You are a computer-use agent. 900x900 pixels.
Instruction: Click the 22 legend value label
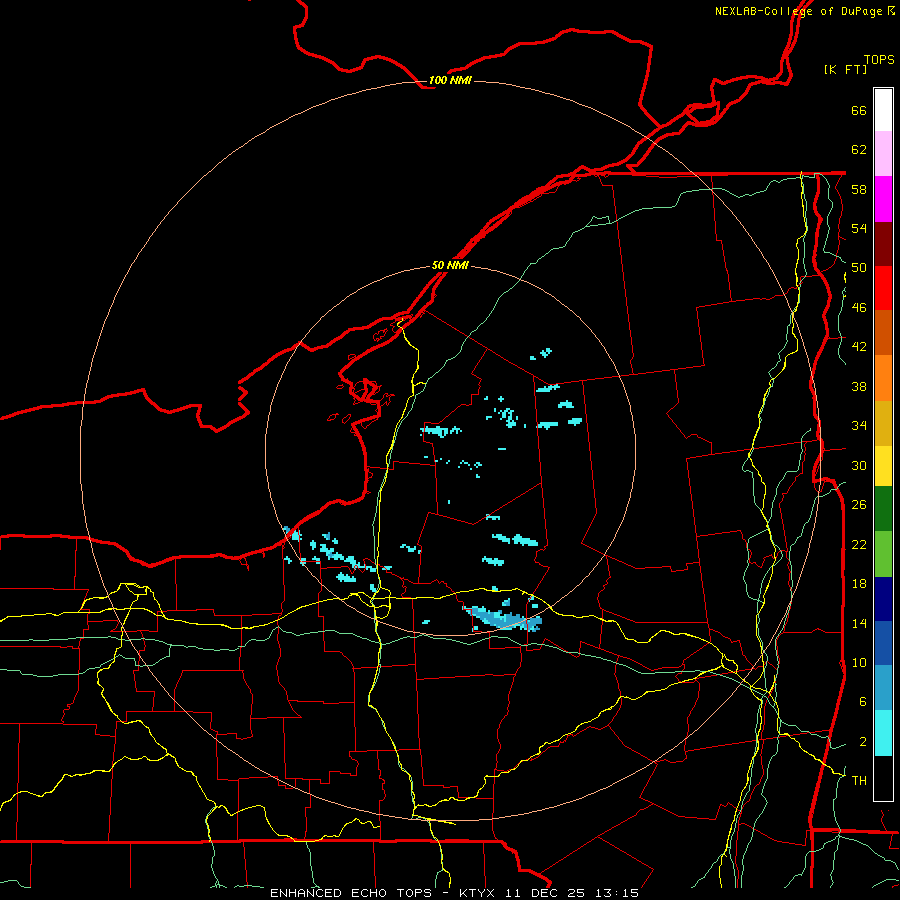click(859, 544)
